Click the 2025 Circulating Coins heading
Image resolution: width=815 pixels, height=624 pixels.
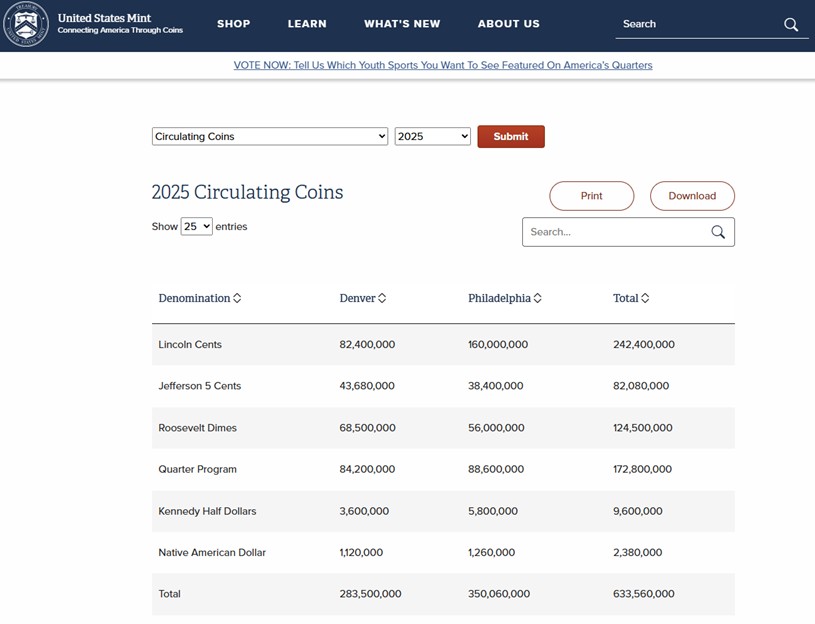247,192
